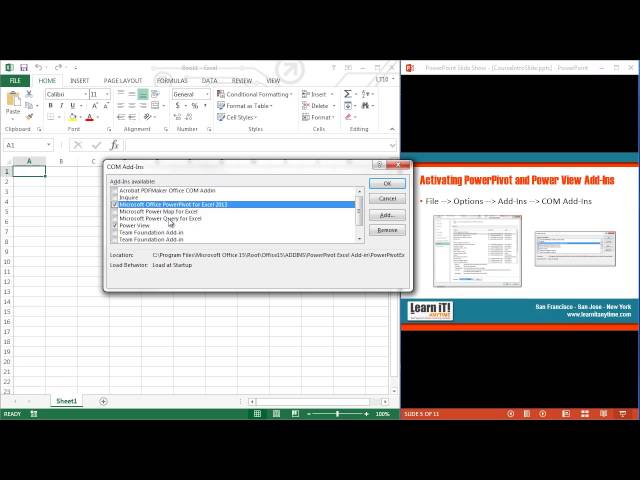Image resolution: width=640 pixels, height=480 pixels.
Task: Select the fill color bucket icon
Action: [71, 117]
